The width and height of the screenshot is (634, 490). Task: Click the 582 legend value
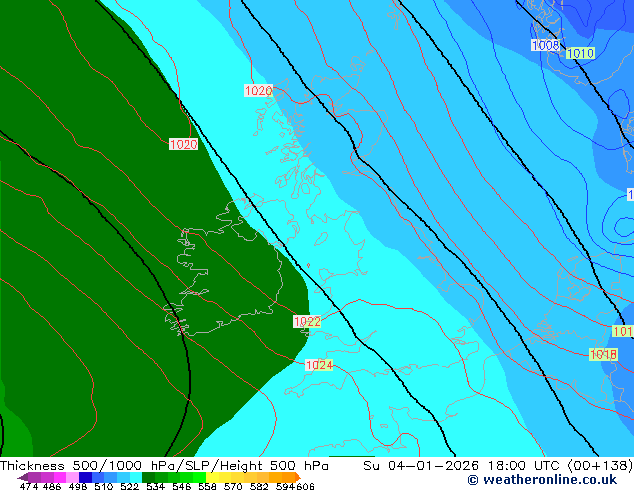click(259, 486)
